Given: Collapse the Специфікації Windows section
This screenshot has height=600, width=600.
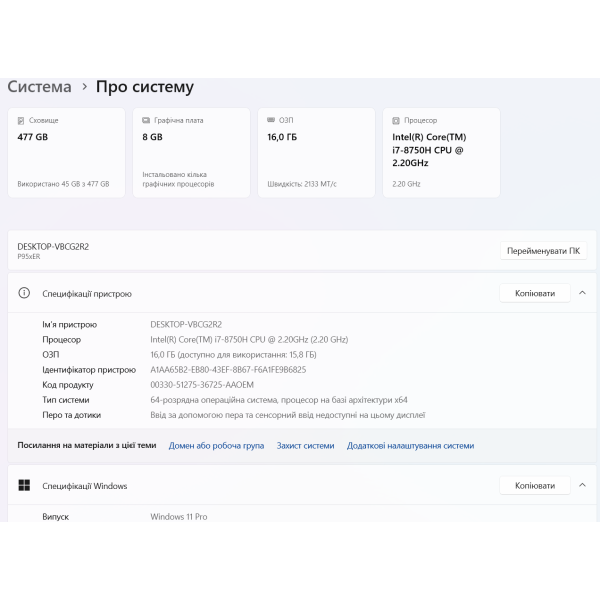Looking at the screenshot, I should click(x=582, y=485).
